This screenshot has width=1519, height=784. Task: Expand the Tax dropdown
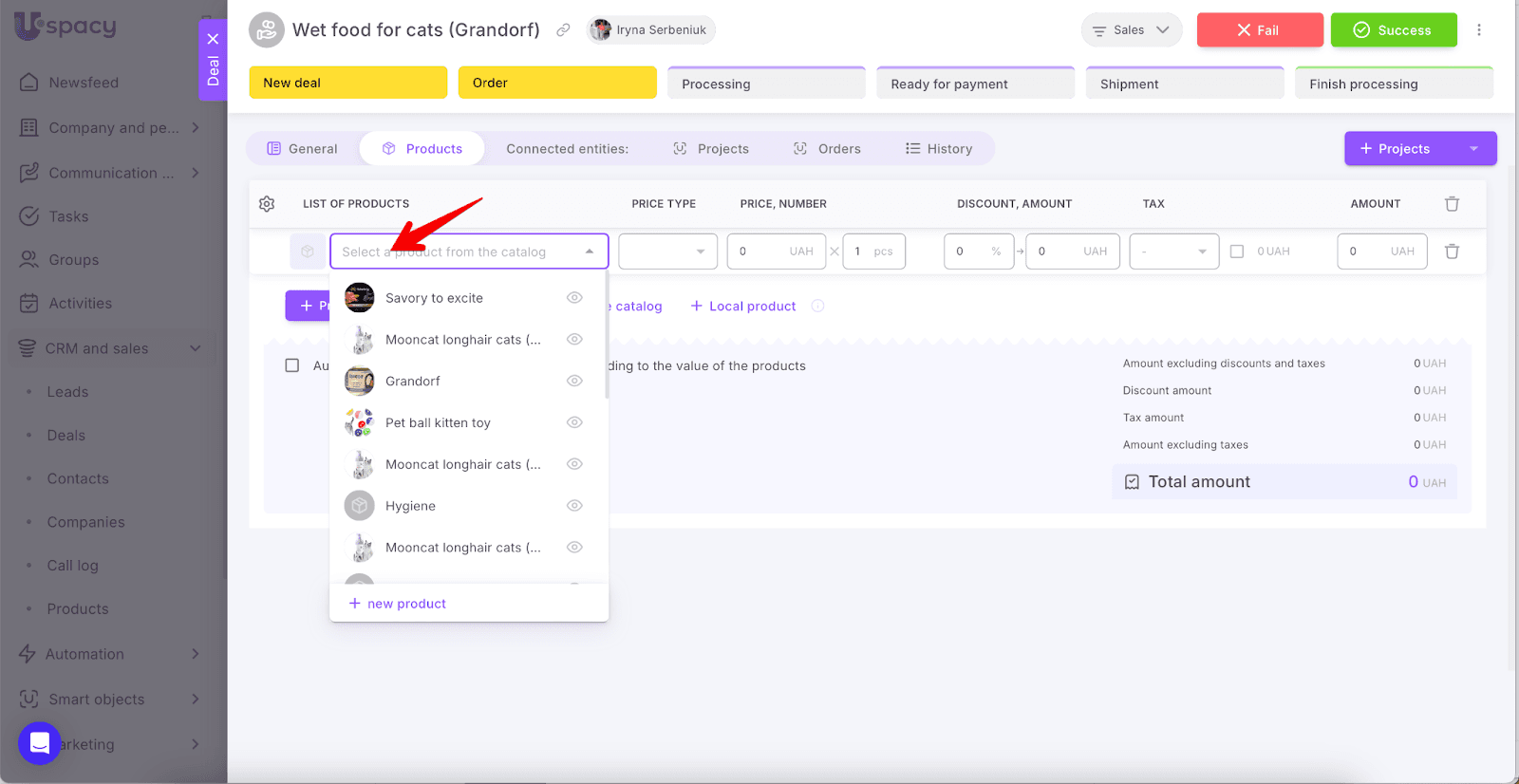pyautogui.click(x=1173, y=252)
